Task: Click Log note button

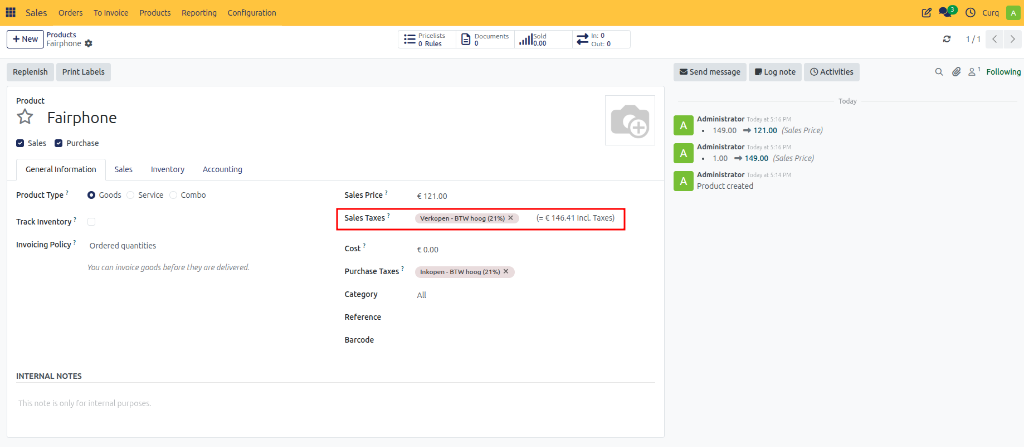Action: point(775,72)
